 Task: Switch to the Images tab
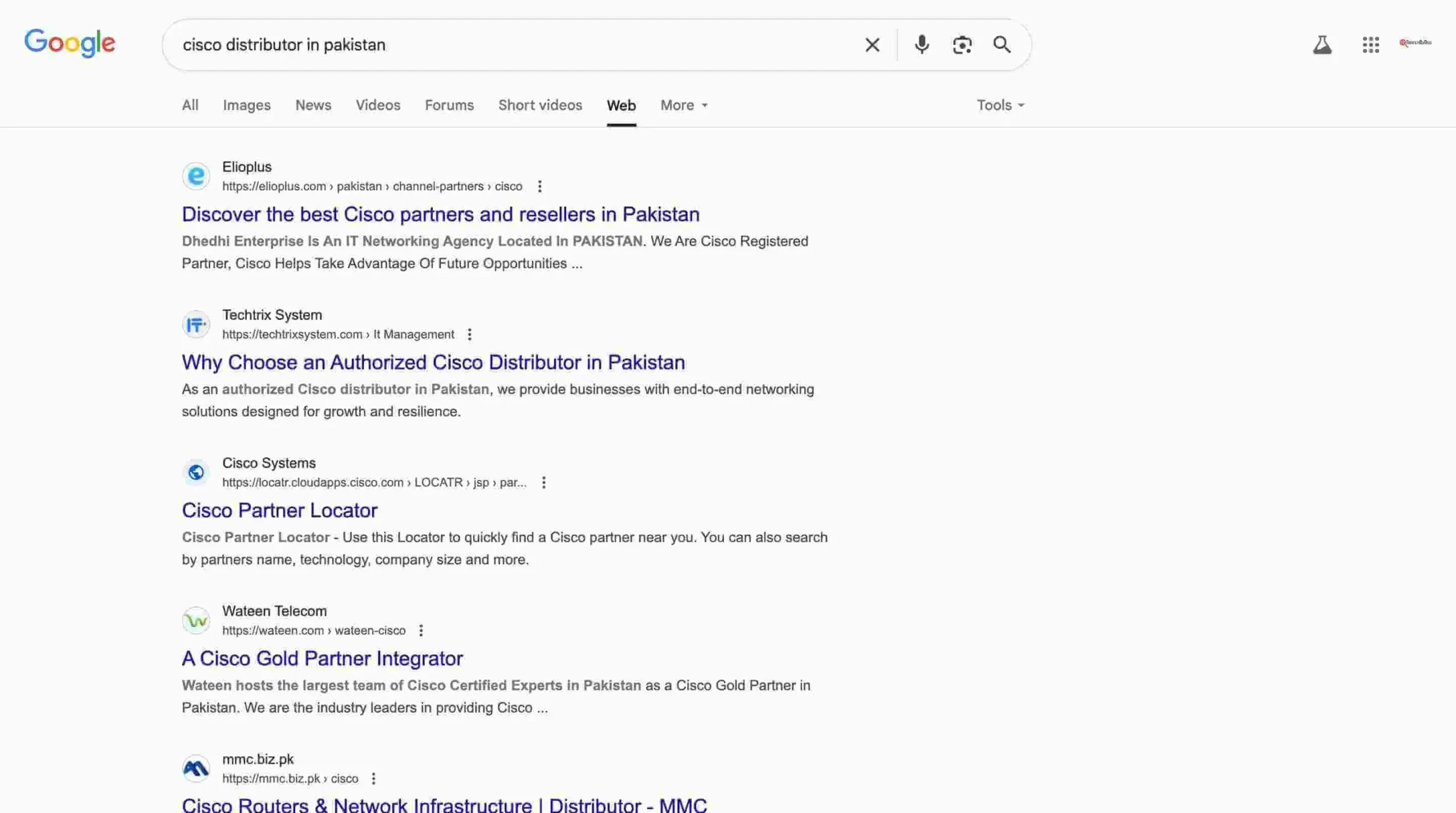(246, 105)
